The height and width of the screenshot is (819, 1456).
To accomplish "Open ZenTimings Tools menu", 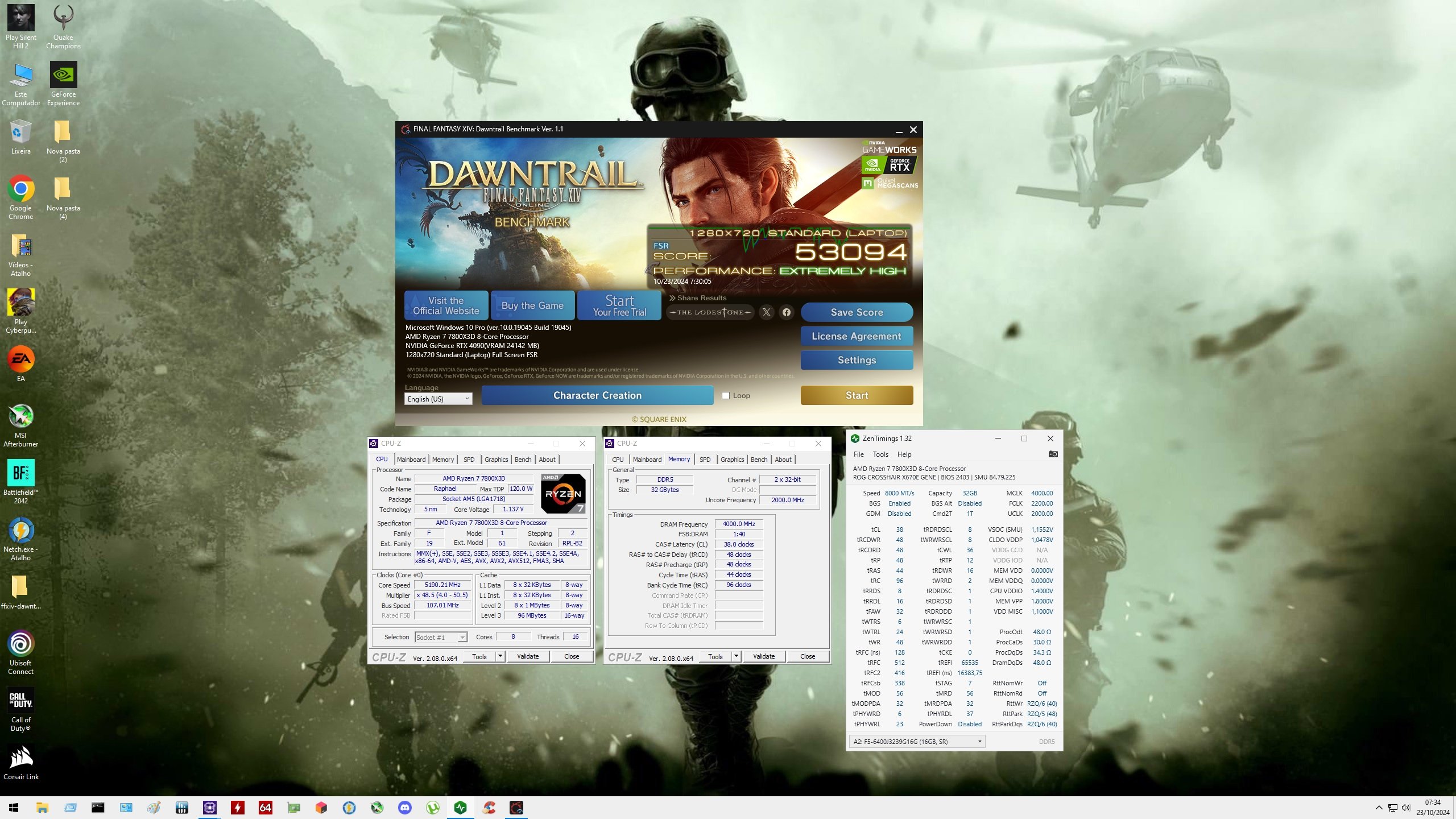I will [x=880, y=454].
